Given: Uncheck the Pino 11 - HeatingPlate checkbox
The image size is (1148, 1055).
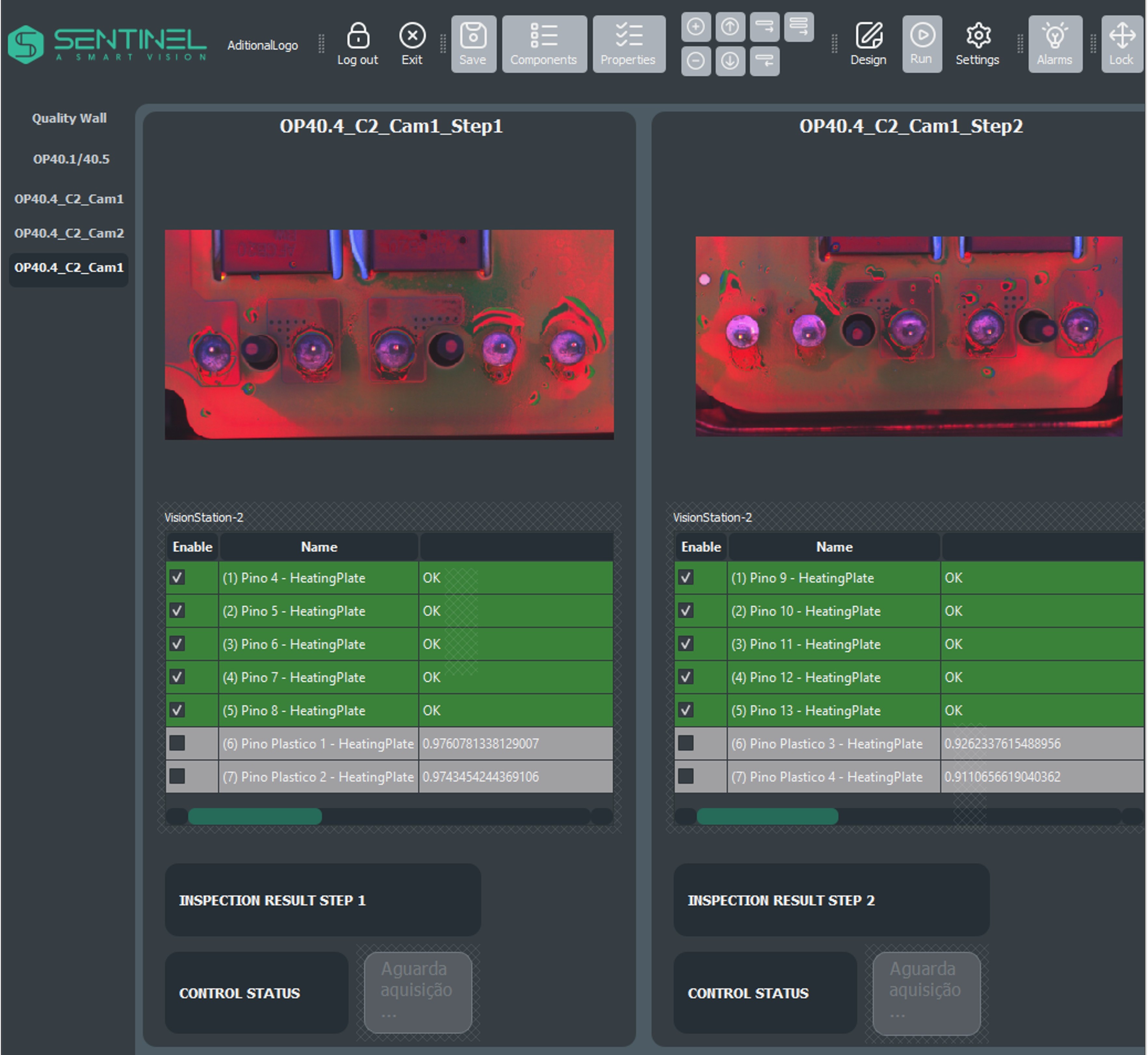Looking at the screenshot, I should click(x=685, y=644).
